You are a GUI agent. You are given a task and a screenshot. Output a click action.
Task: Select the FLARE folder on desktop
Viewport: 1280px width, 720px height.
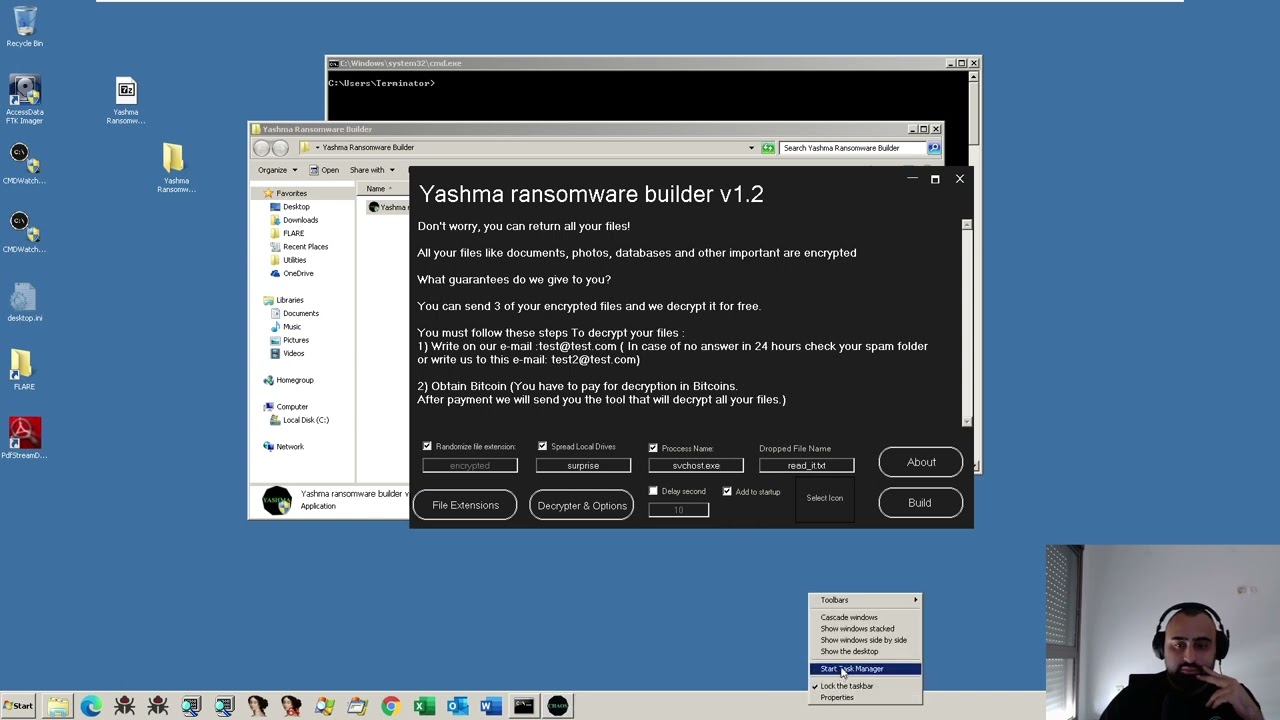tap(24, 369)
